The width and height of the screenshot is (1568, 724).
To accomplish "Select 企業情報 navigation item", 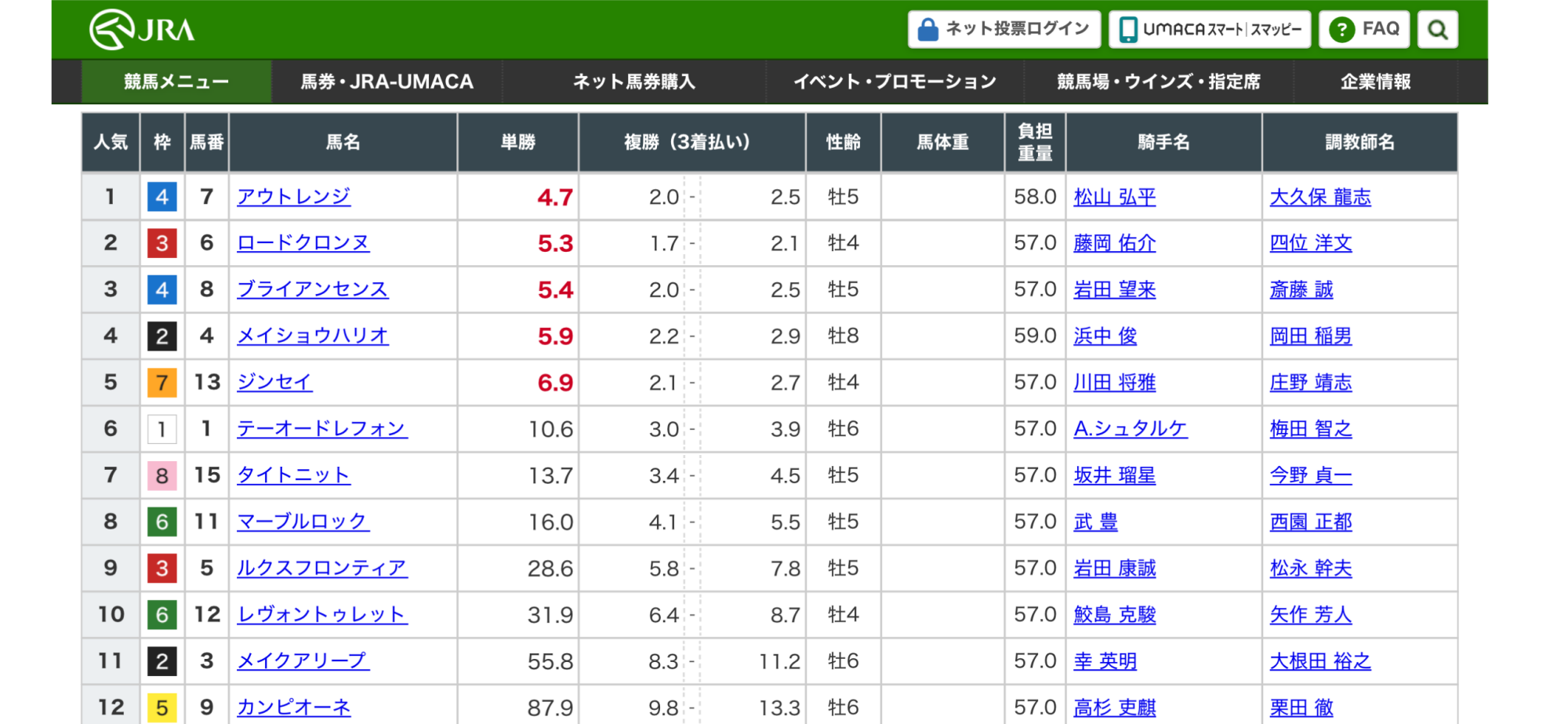I will point(1375,82).
